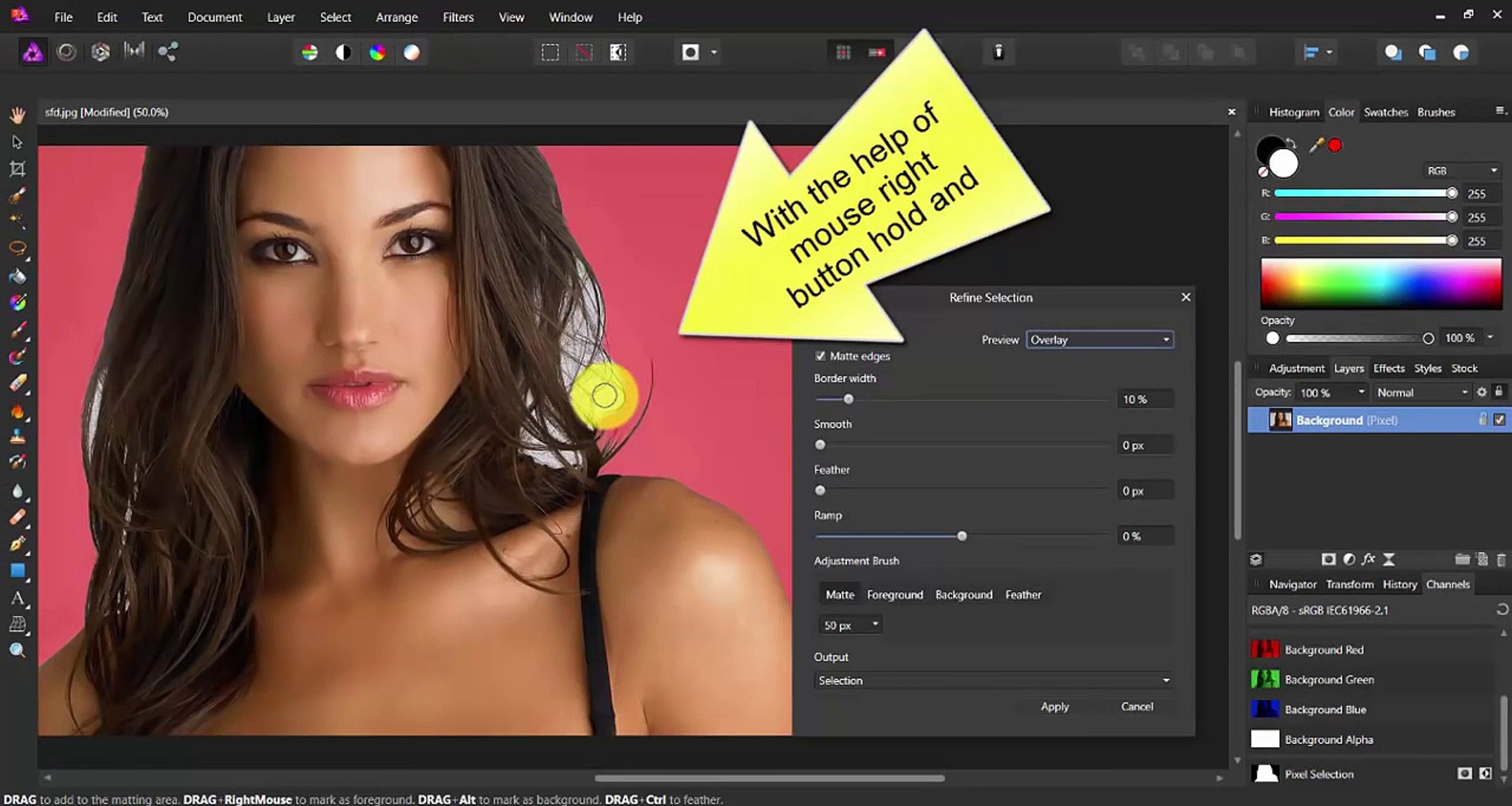The height and width of the screenshot is (806, 1512).
Task: Toggle the Background layer visibility checkbox
Action: pos(1499,420)
